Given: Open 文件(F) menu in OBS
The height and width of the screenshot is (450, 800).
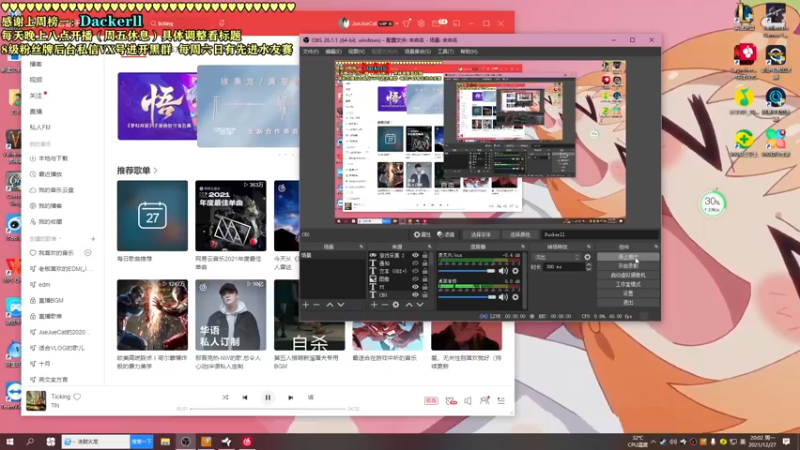Looking at the screenshot, I should point(311,52).
